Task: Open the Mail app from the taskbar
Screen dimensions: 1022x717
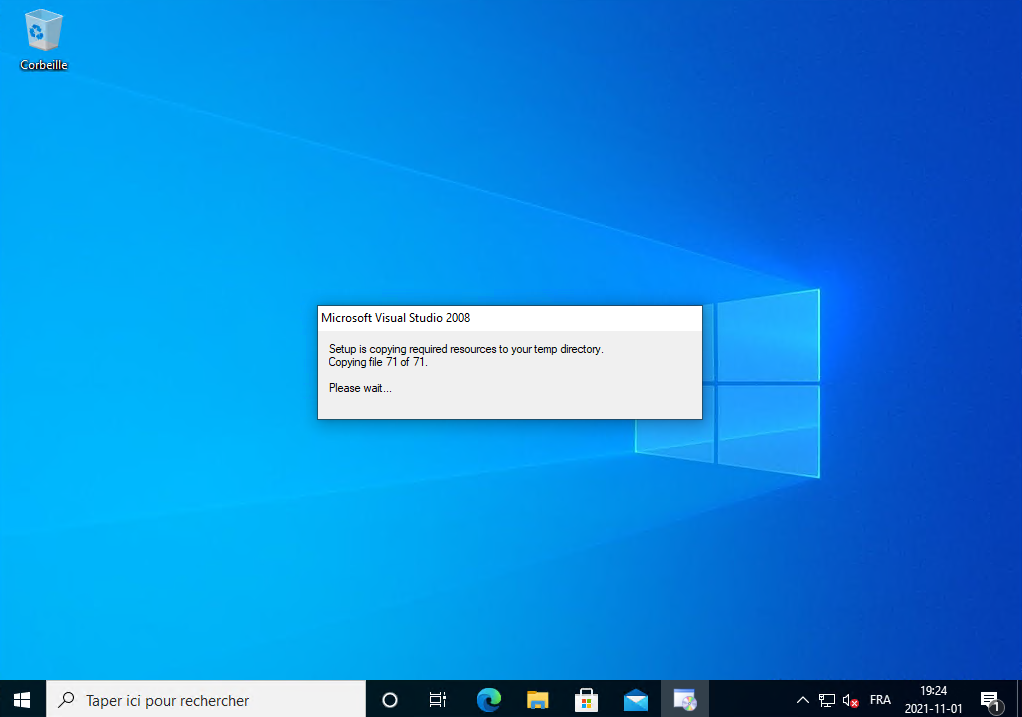Action: pos(635,700)
